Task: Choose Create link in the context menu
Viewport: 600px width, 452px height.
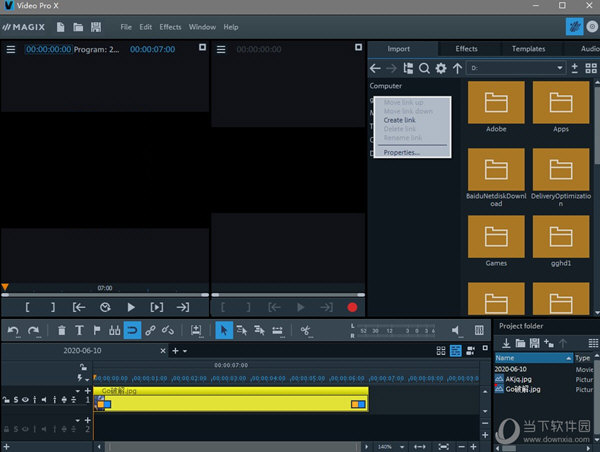Action: 399,120
